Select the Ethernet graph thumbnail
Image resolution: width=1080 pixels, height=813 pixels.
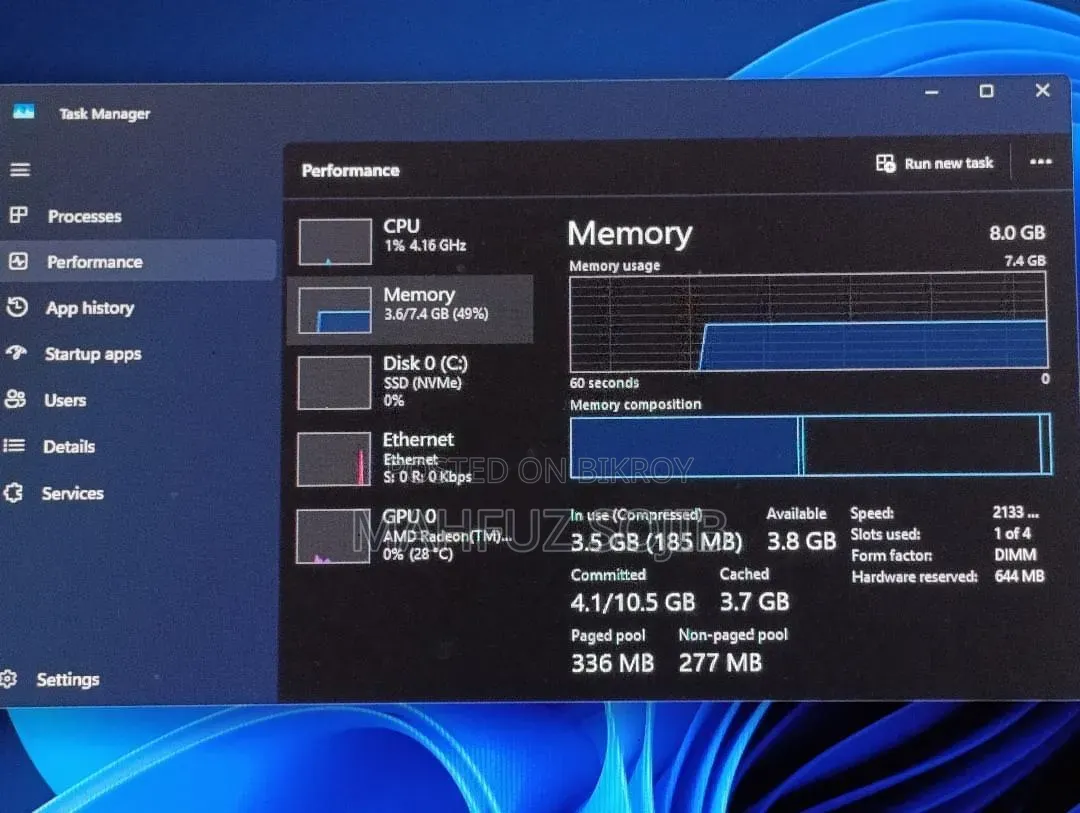[x=334, y=460]
